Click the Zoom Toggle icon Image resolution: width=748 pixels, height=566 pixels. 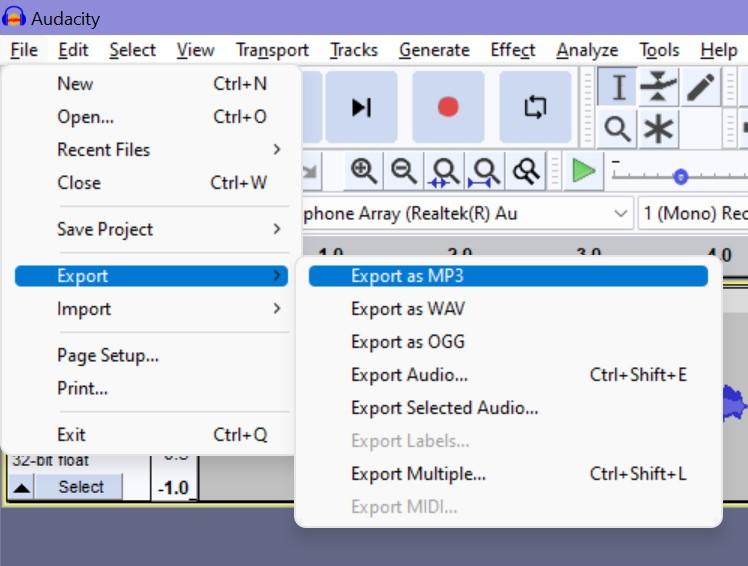tap(525, 171)
